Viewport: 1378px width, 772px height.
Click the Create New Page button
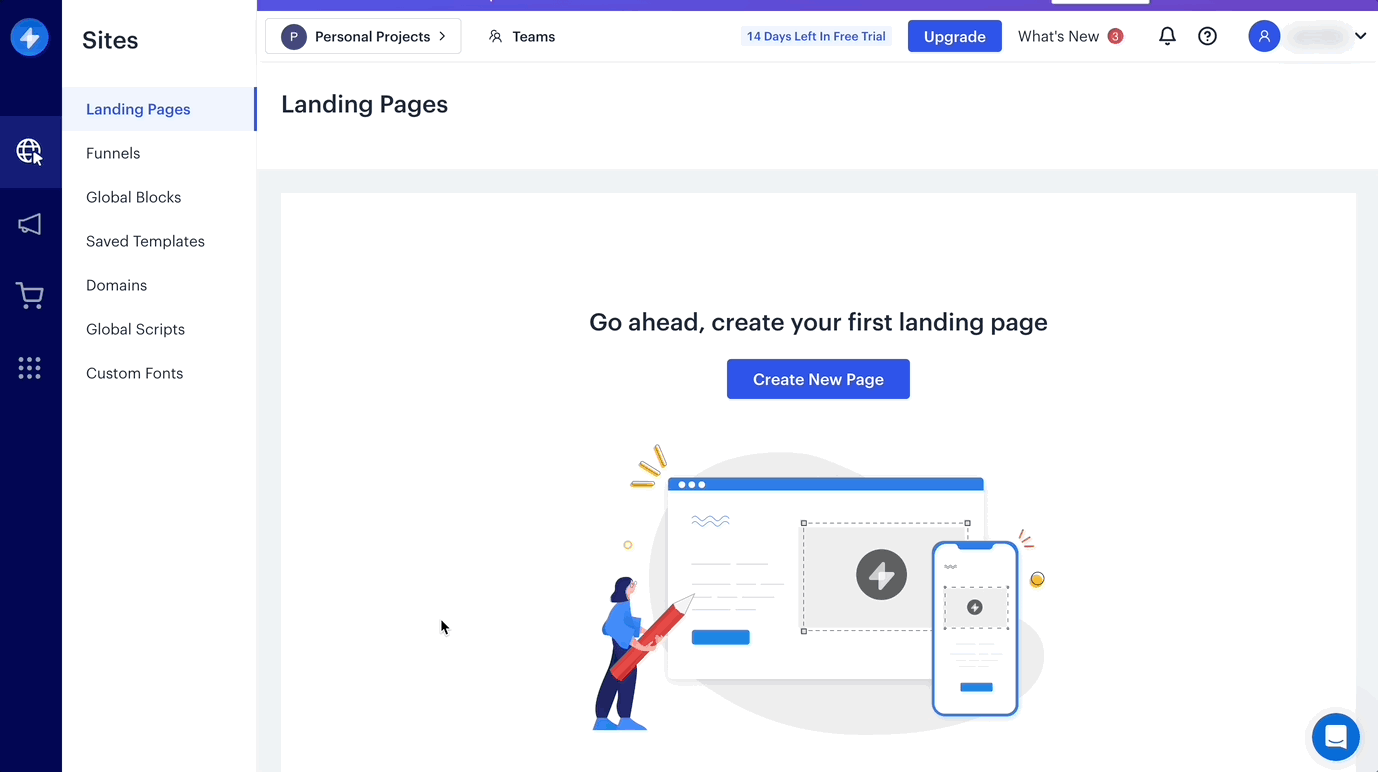(818, 379)
